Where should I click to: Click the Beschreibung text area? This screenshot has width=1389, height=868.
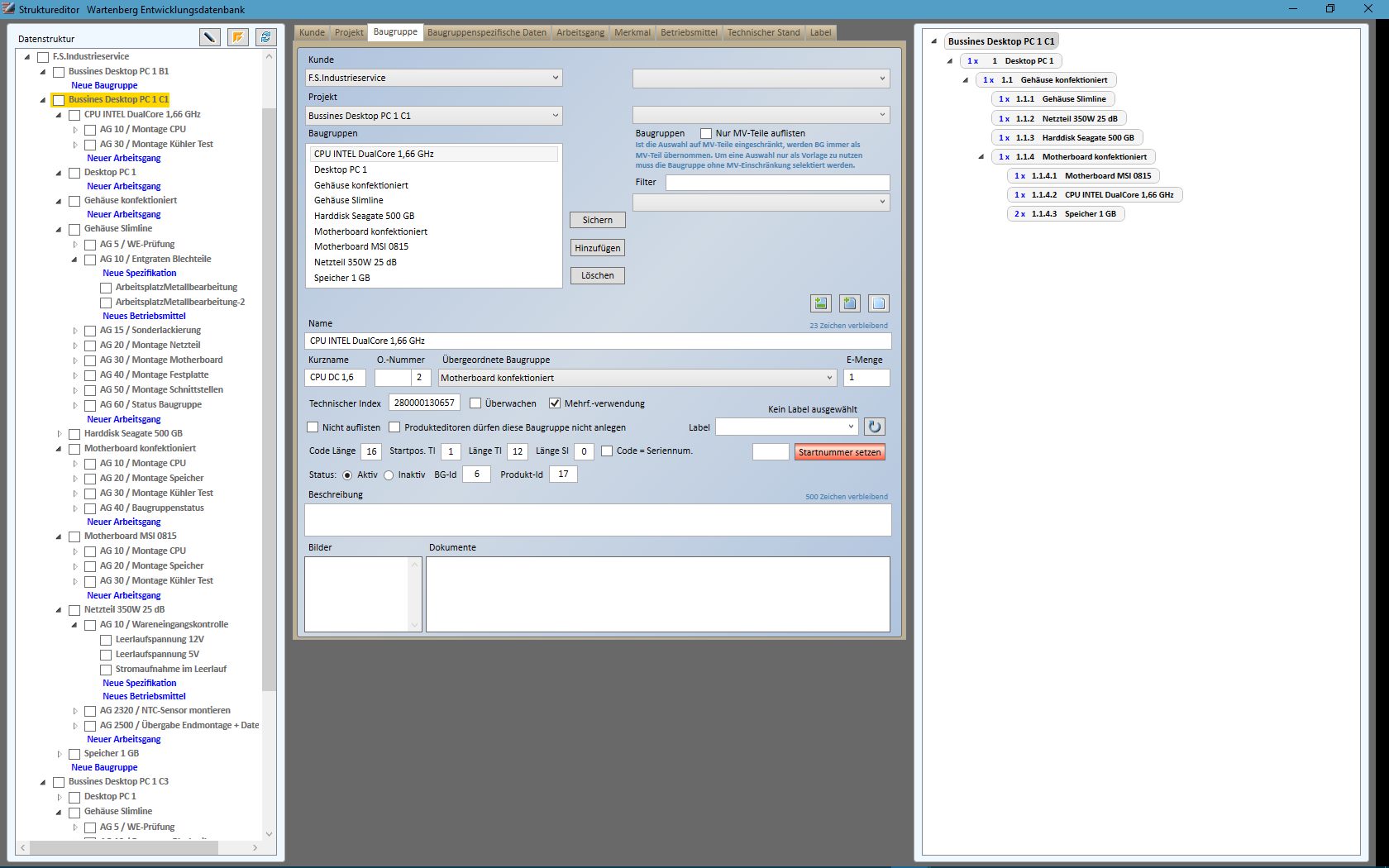[x=598, y=520]
